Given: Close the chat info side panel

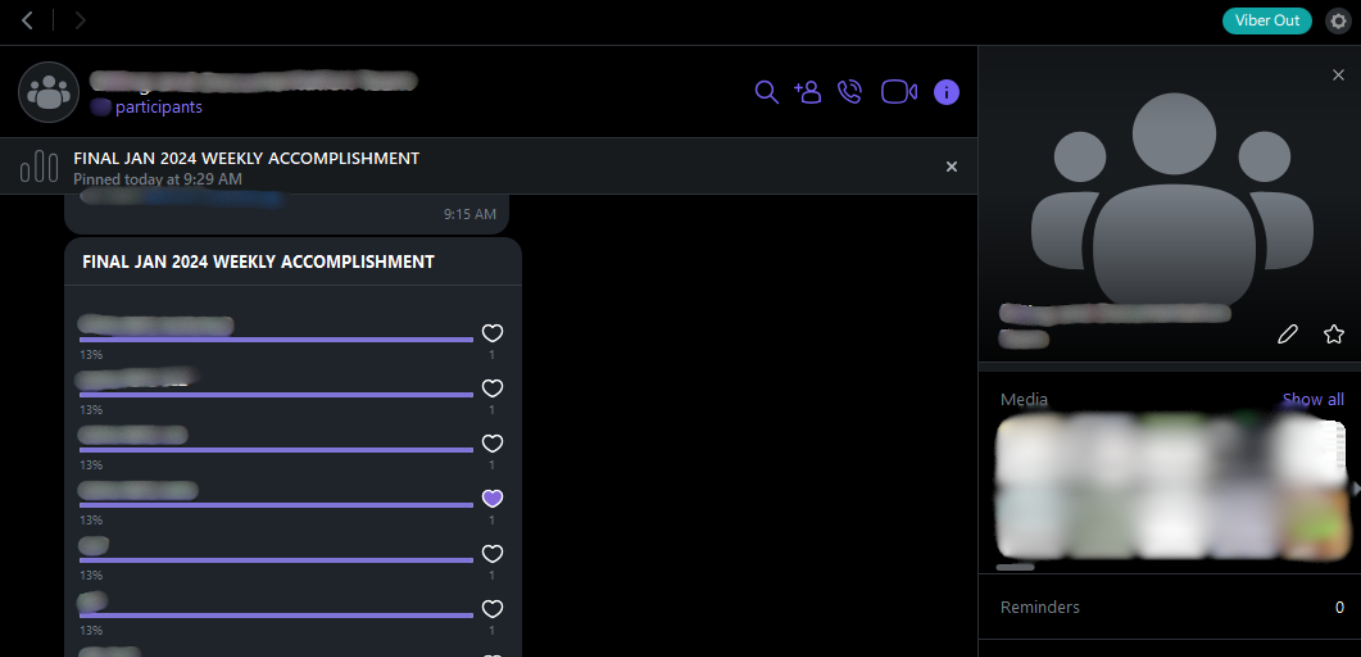Looking at the screenshot, I should click(1338, 75).
